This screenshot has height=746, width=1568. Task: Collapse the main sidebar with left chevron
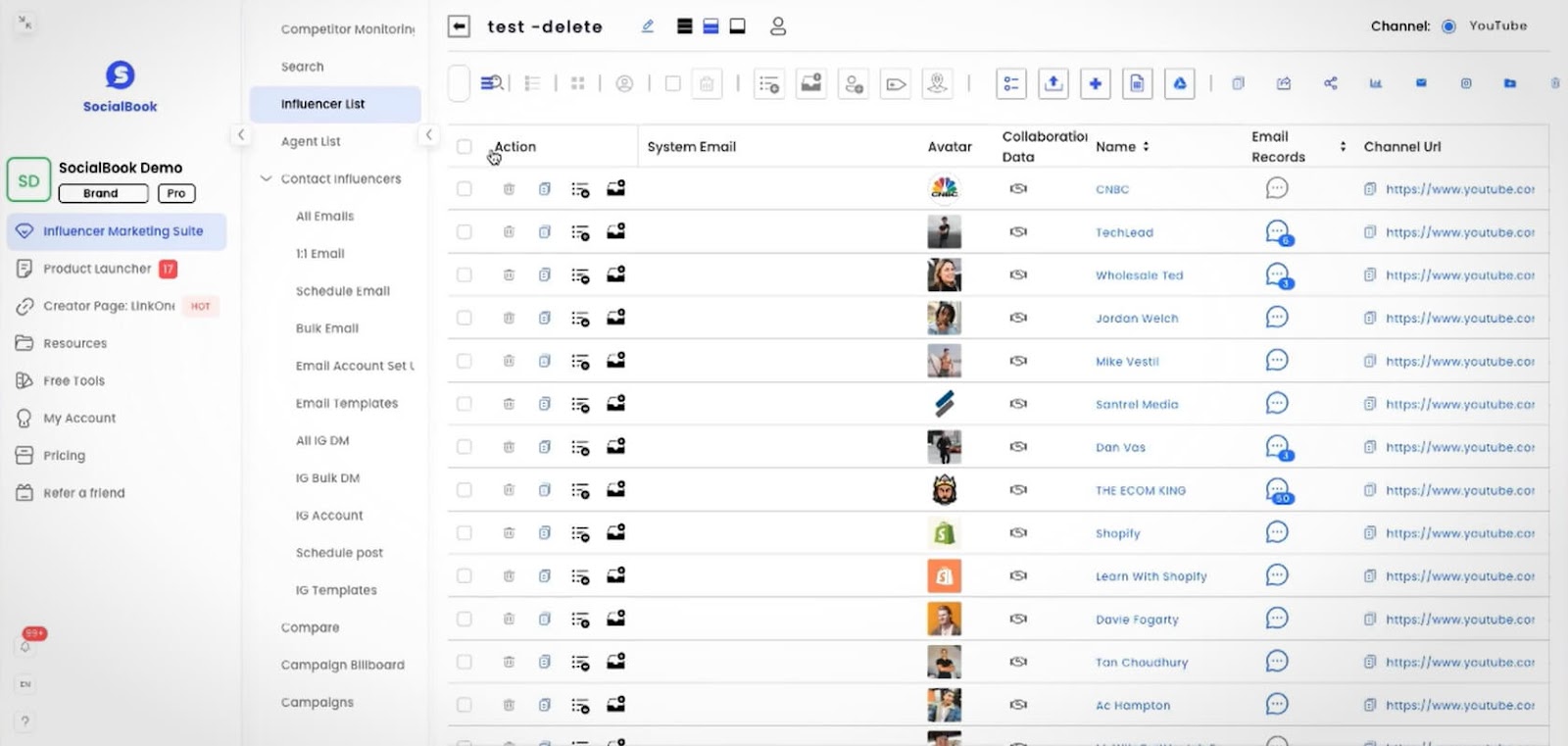[x=241, y=135]
